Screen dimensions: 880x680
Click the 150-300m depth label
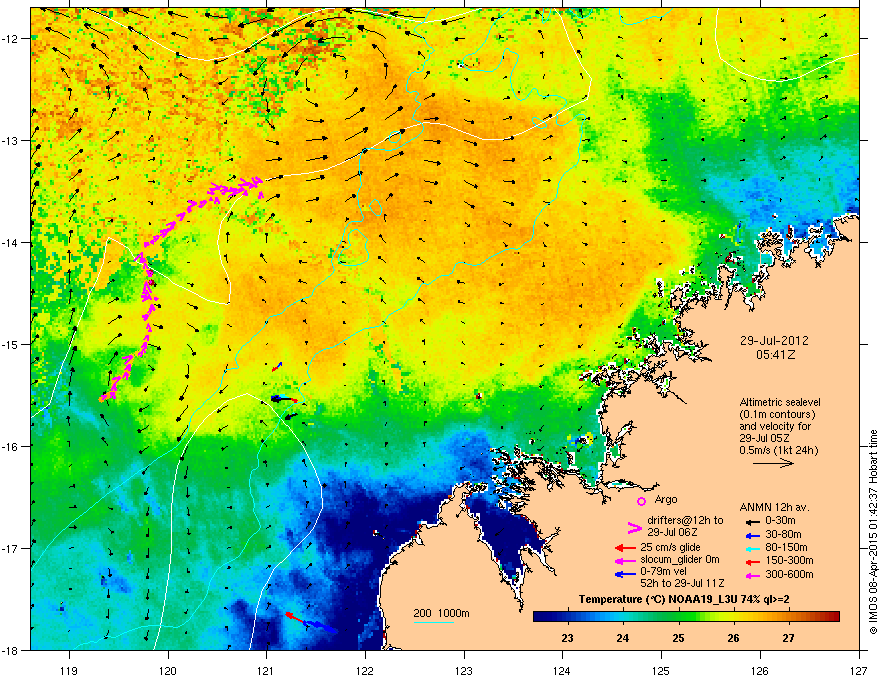coord(789,560)
